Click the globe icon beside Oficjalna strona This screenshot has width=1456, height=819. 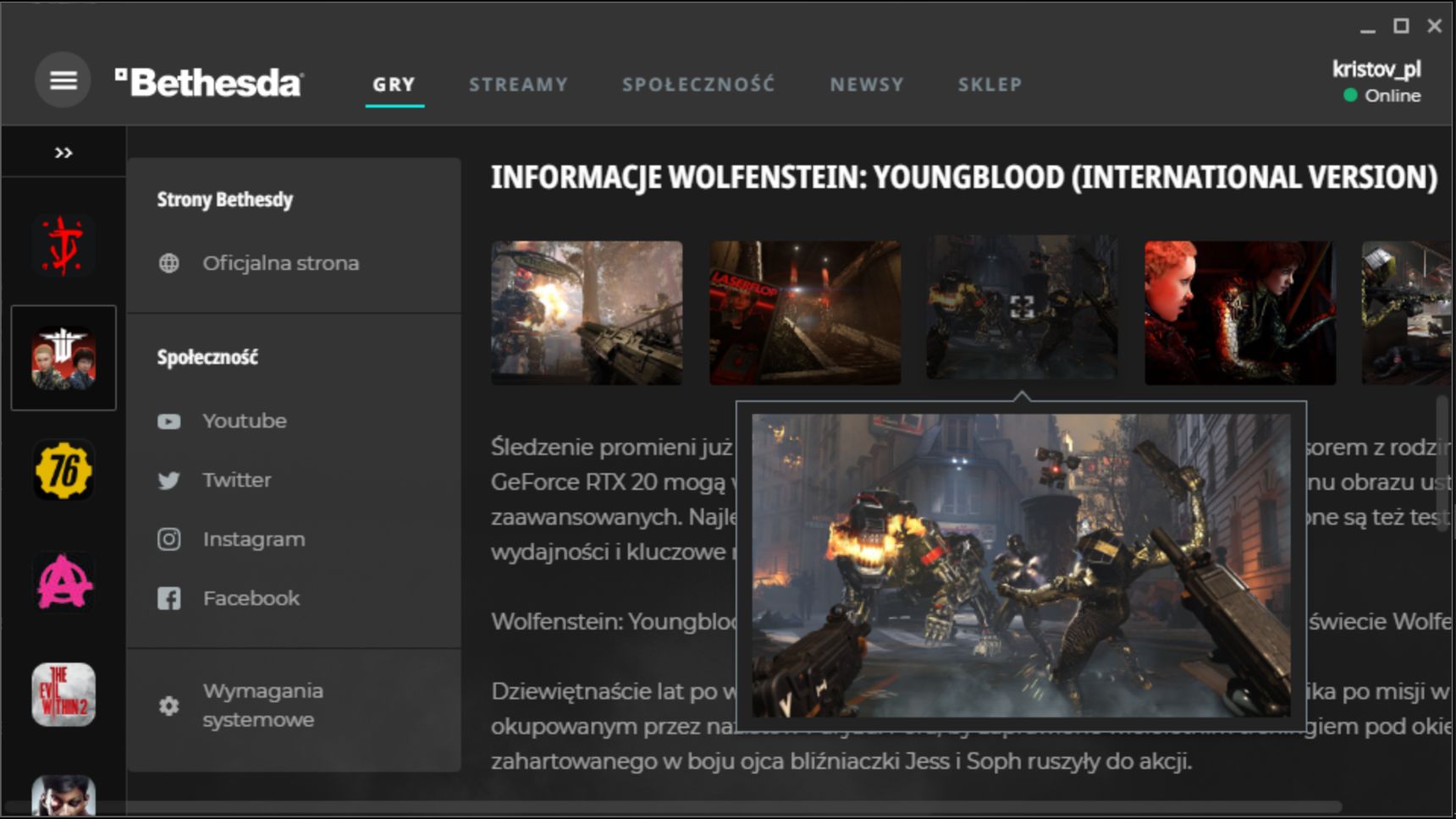click(169, 263)
